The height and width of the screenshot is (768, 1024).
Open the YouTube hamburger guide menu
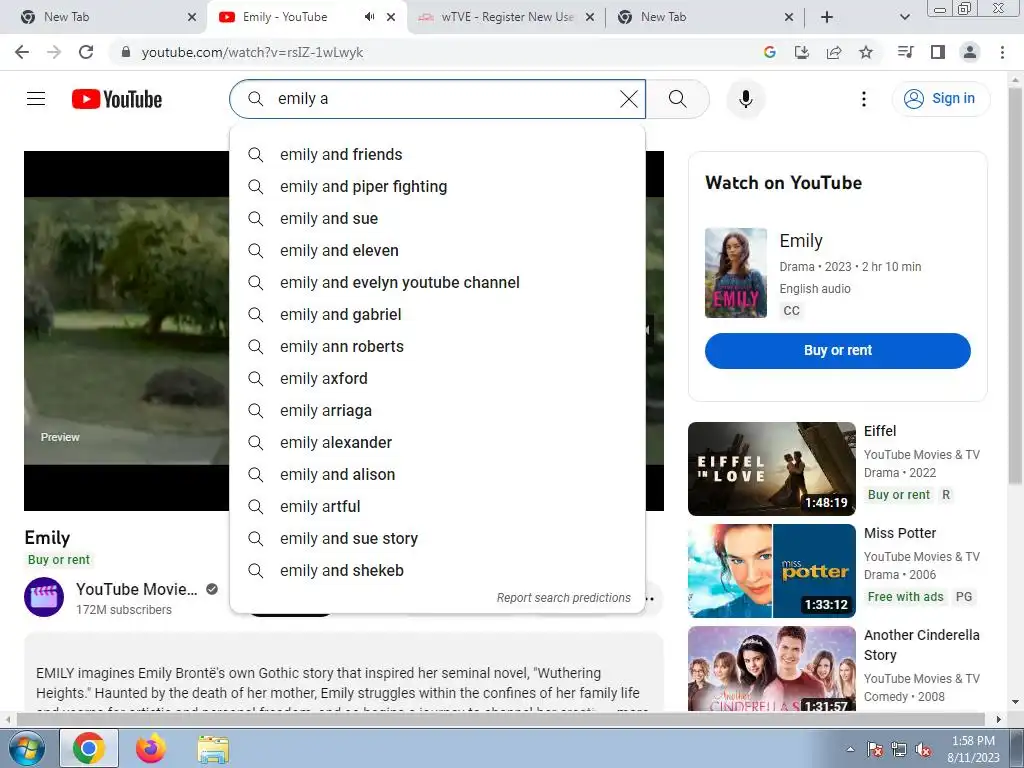(x=36, y=99)
